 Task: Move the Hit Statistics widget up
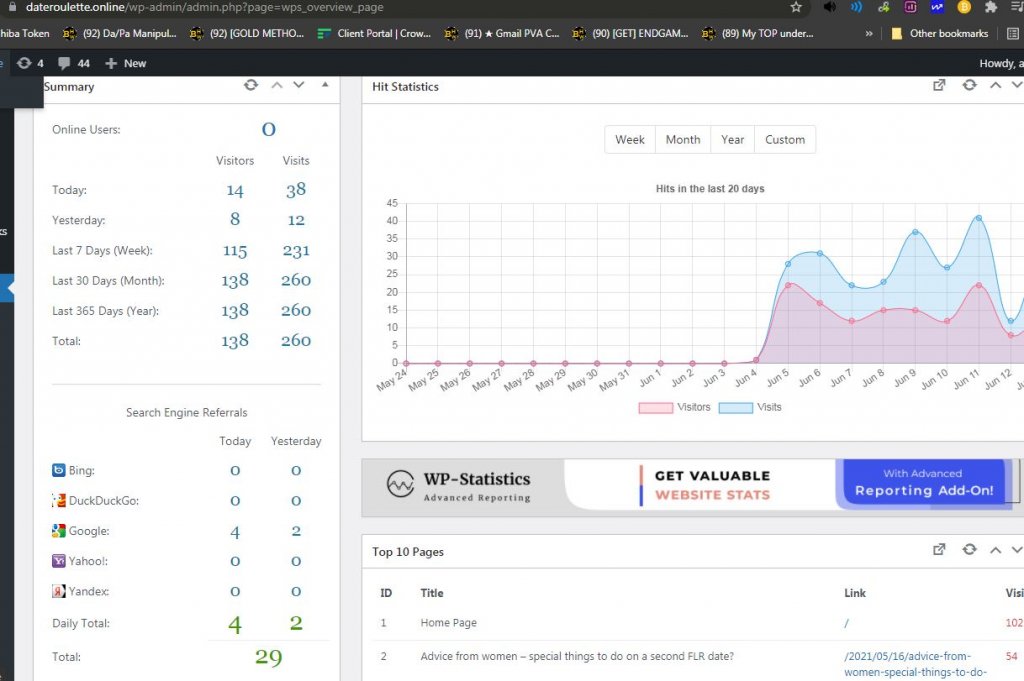[995, 85]
